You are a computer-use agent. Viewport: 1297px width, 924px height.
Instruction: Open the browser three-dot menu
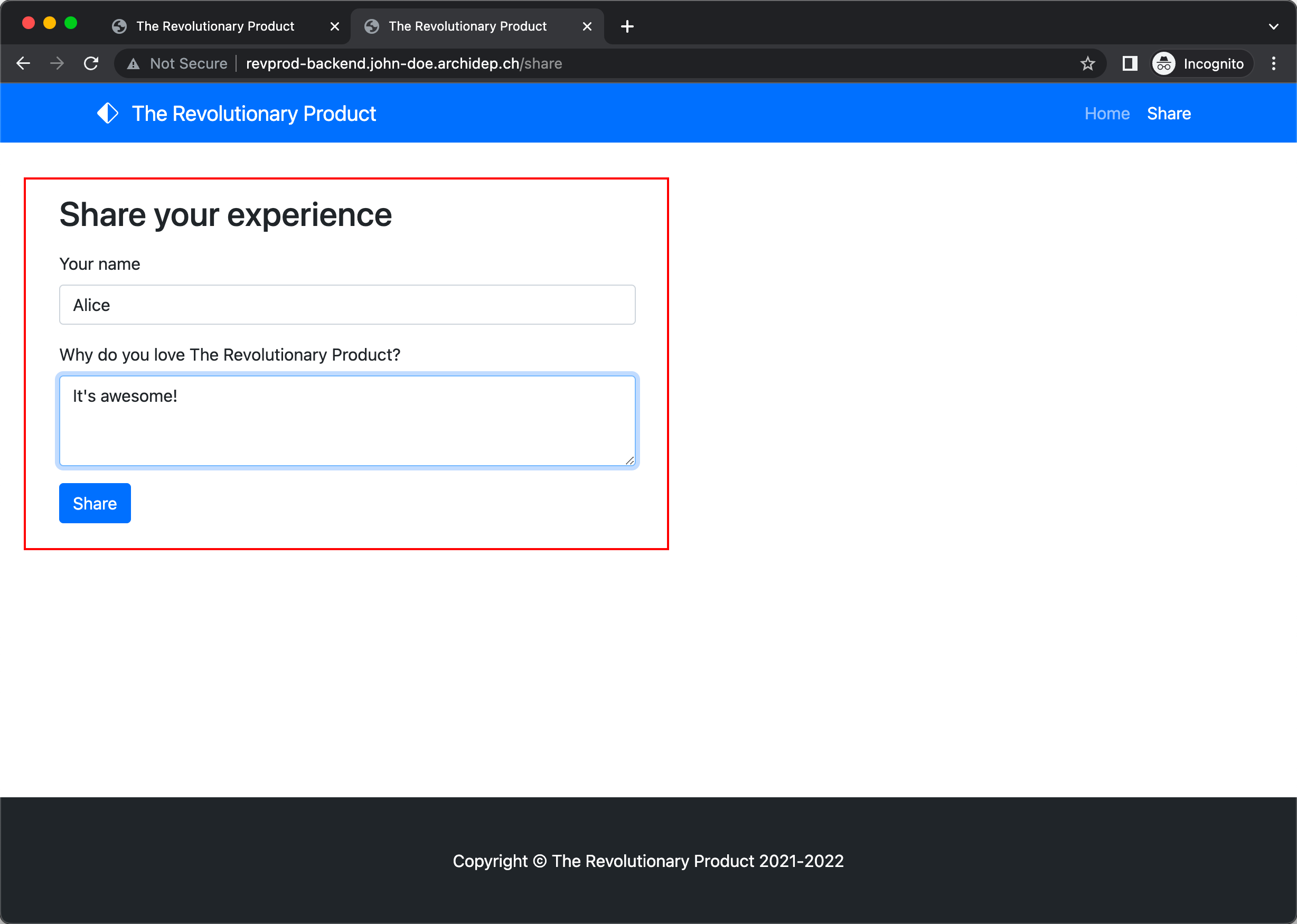click(1273, 63)
